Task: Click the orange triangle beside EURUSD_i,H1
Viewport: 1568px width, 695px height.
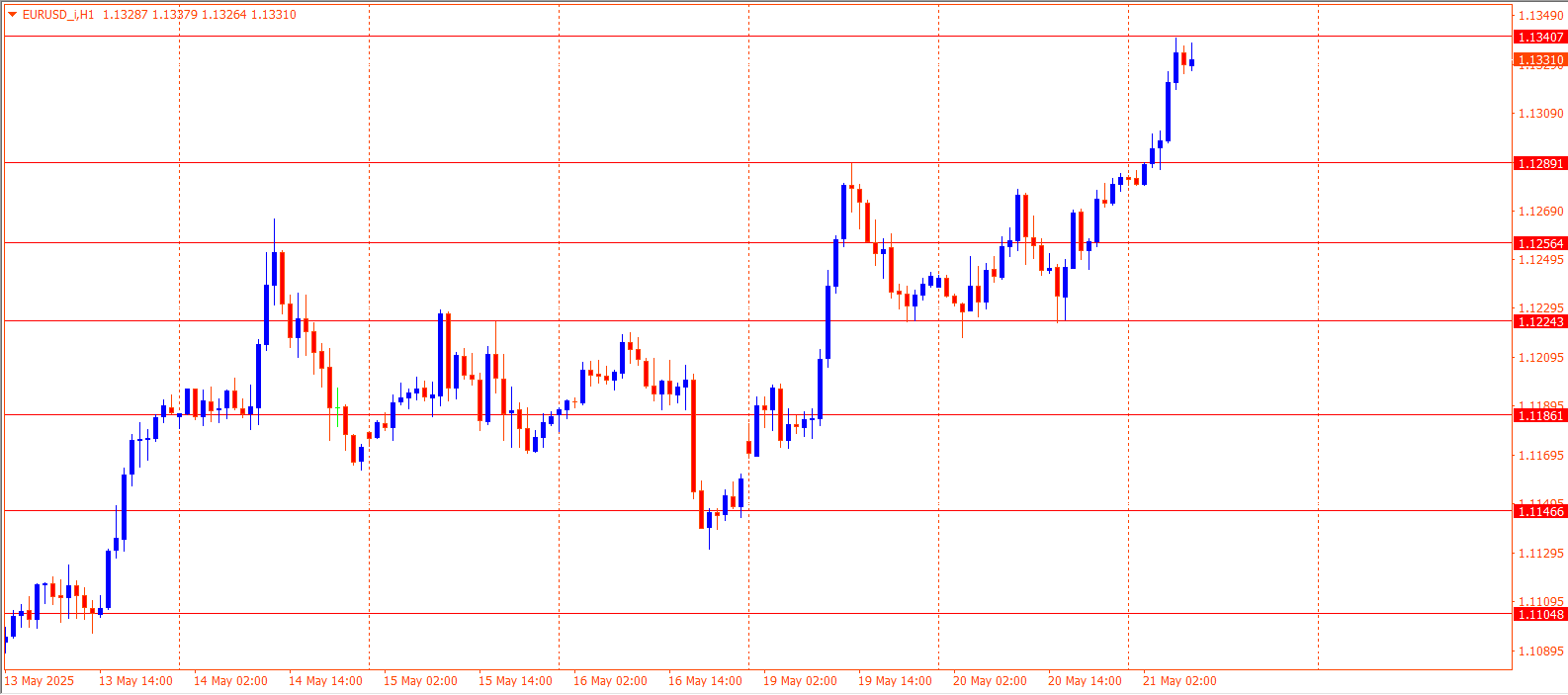Action: click(13, 15)
